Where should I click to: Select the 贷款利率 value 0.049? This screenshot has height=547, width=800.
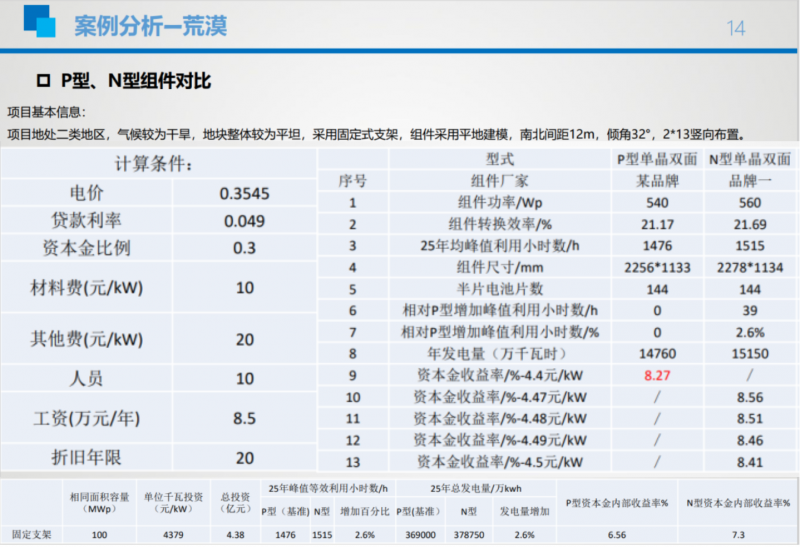245,221
